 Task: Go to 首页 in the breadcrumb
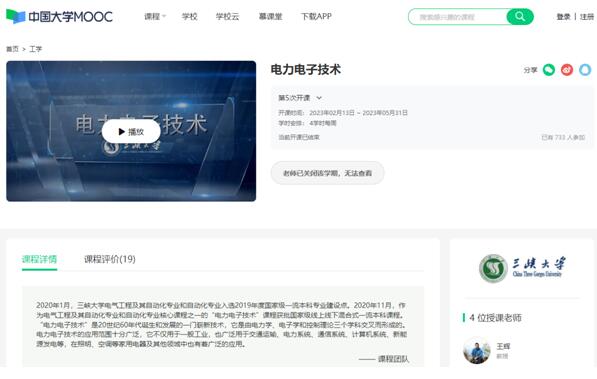12,49
